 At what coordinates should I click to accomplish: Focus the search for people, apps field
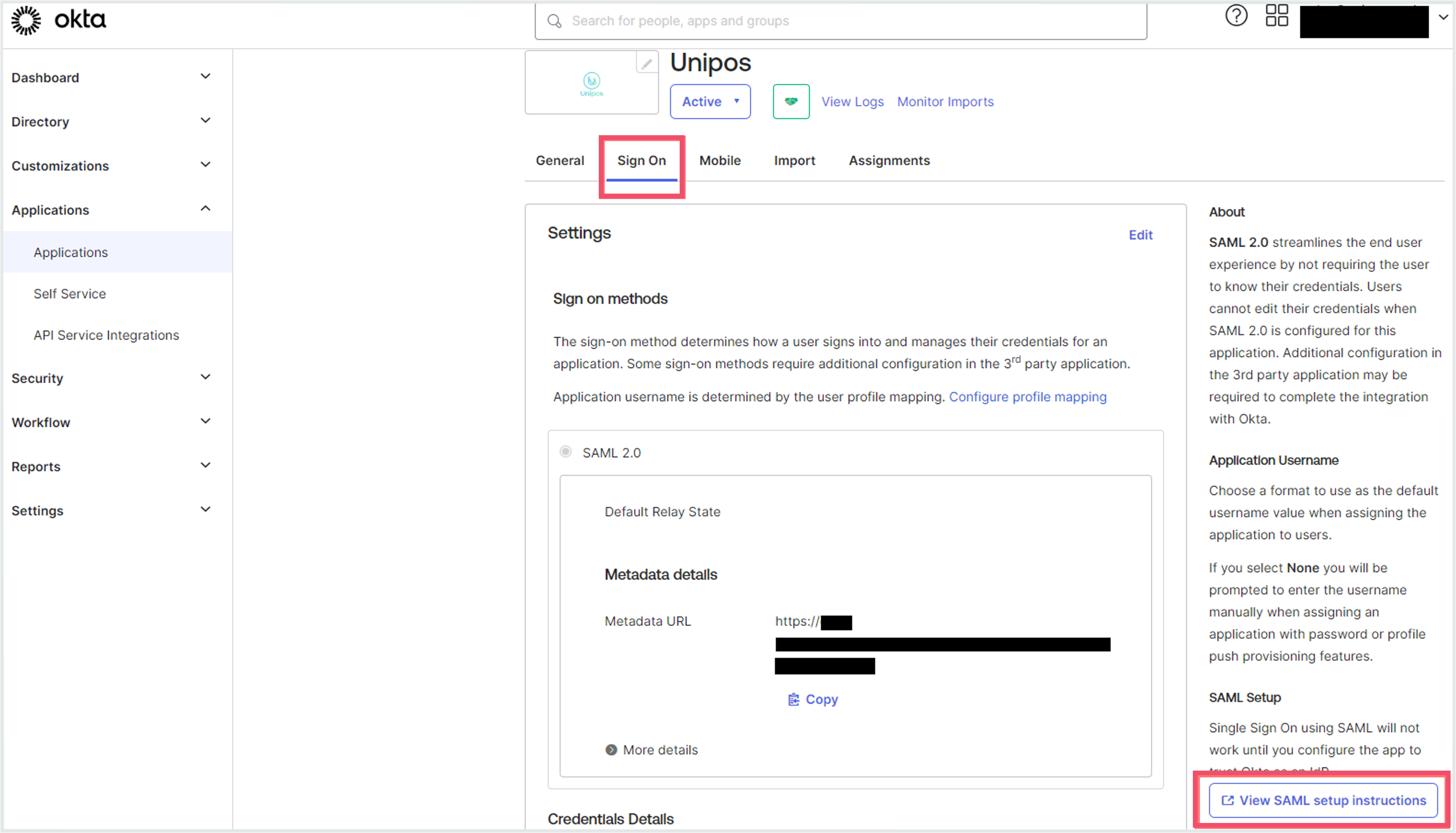pos(841,21)
